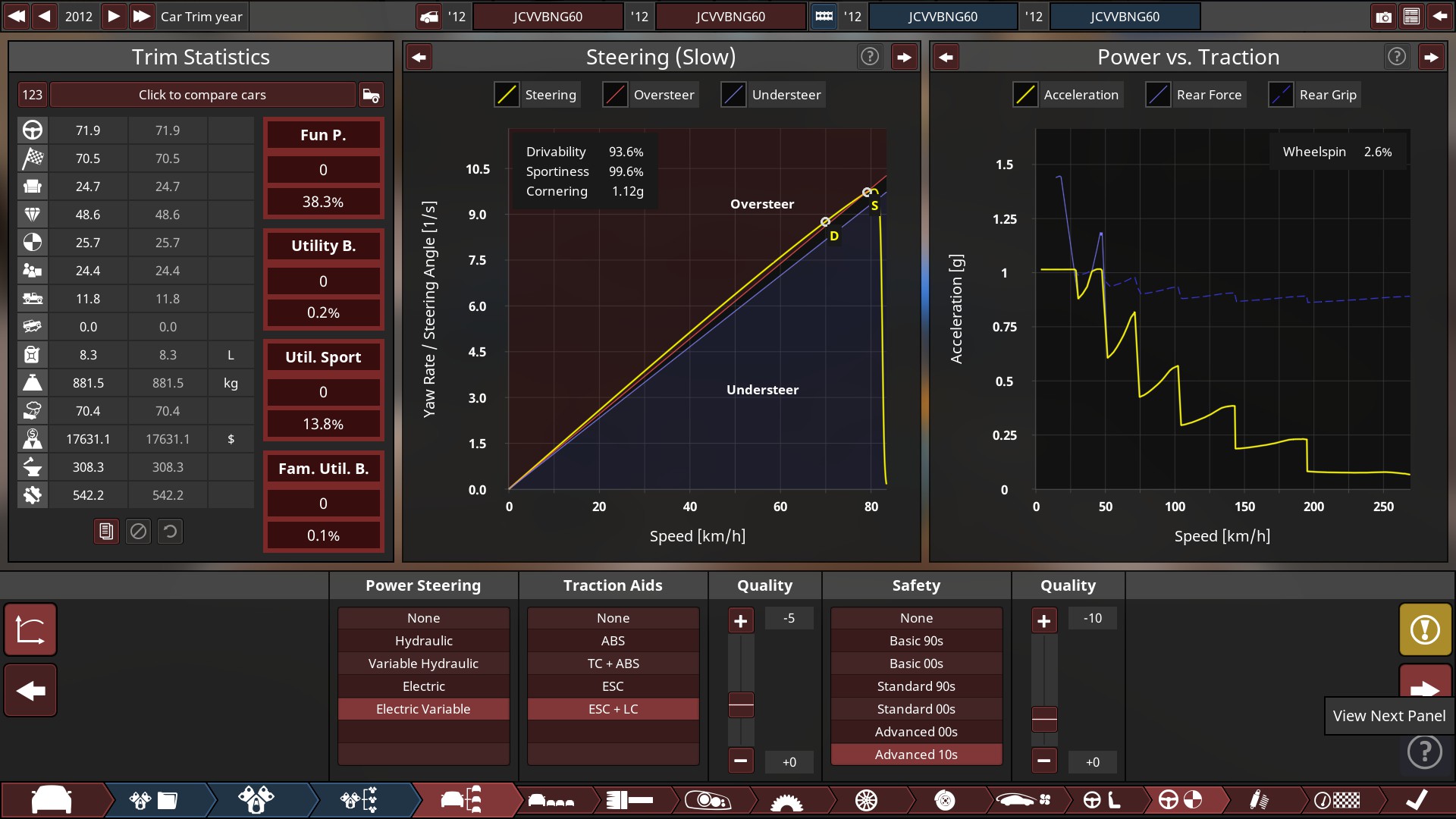Open the car model tab icon

coord(52,800)
